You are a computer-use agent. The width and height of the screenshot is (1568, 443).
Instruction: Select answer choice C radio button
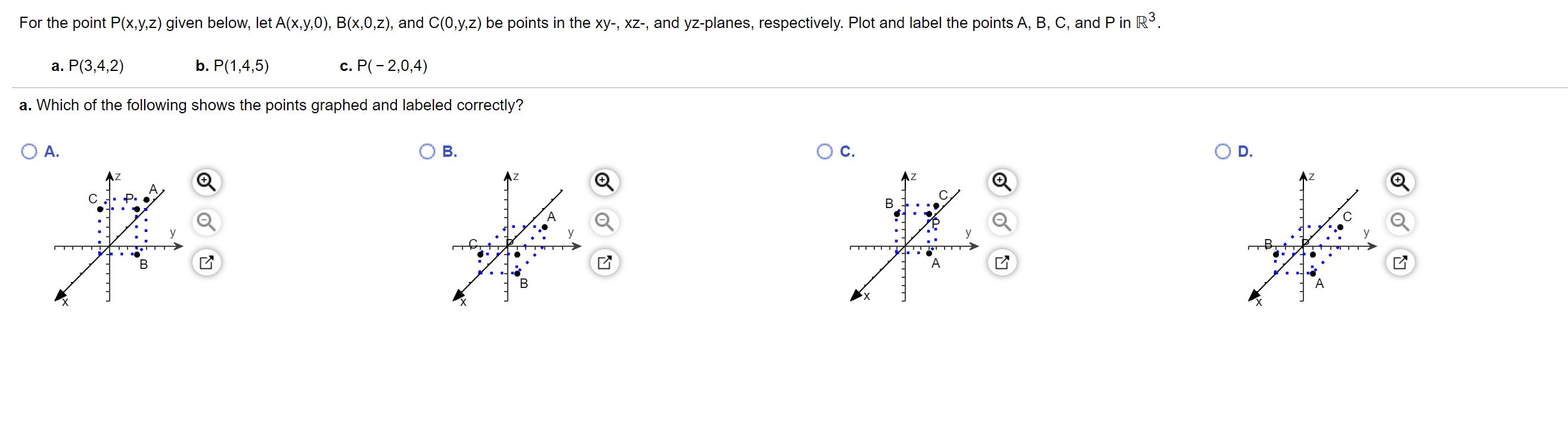825,150
